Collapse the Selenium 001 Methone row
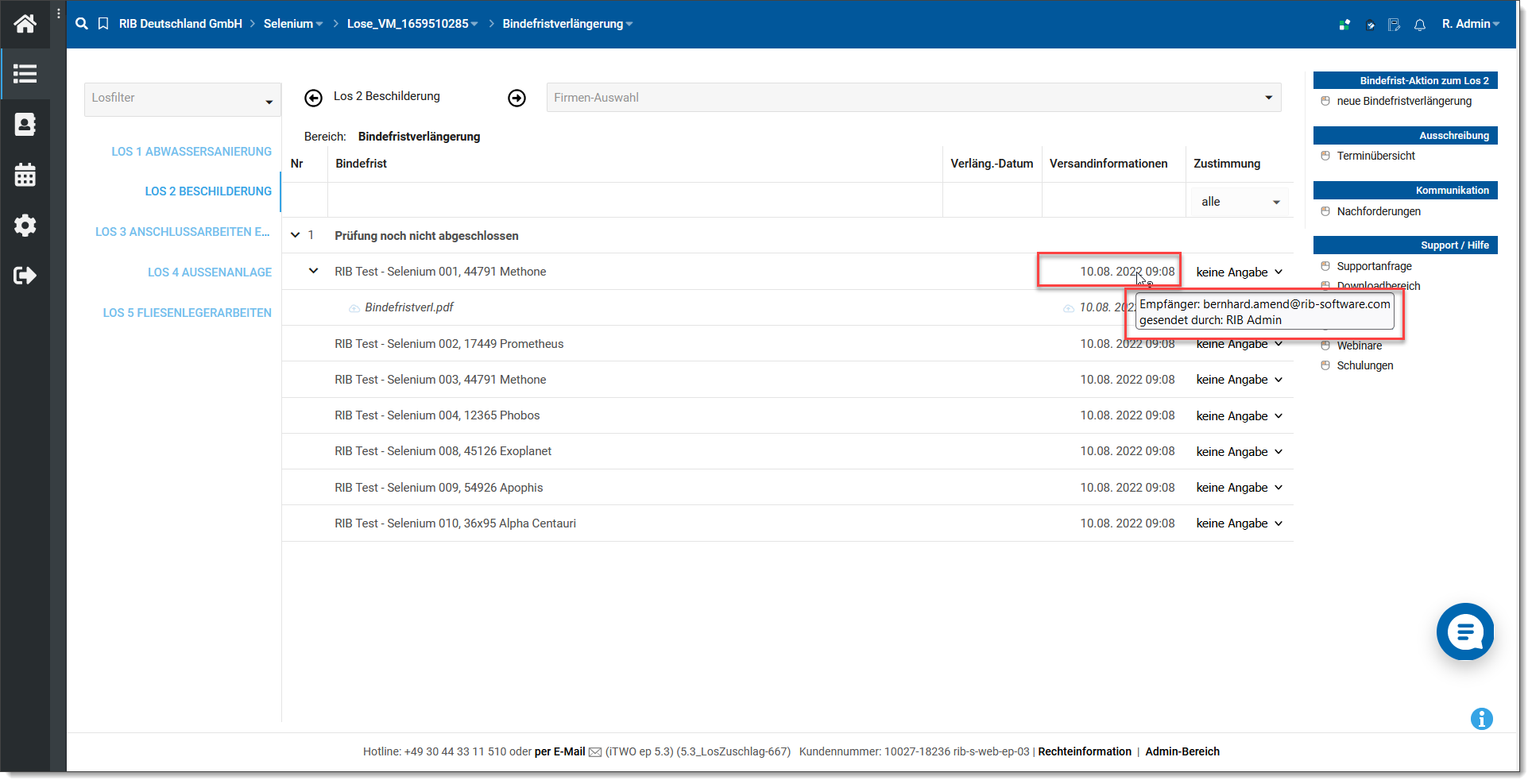This screenshot has height=784, width=1532. coord(314,271)
